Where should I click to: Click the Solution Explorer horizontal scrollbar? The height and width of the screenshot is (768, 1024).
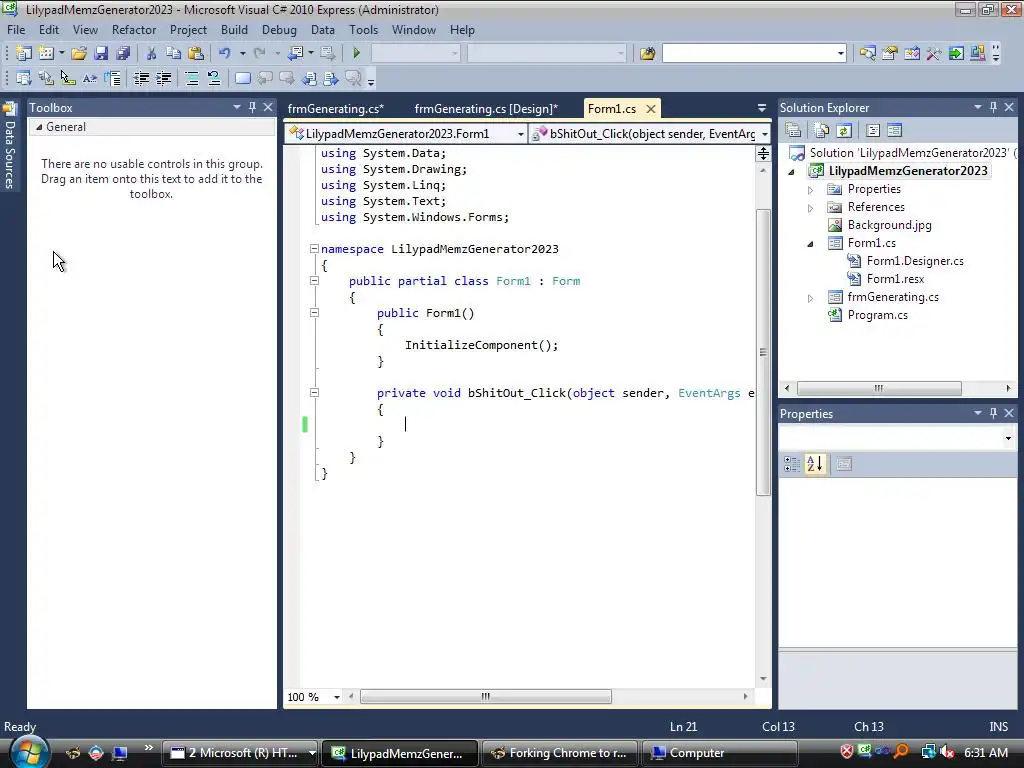879,388
